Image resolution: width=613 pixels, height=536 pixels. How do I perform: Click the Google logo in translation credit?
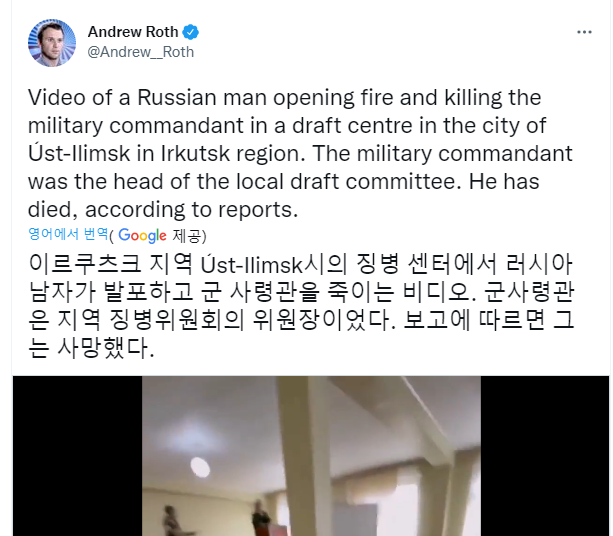point(142,235)
